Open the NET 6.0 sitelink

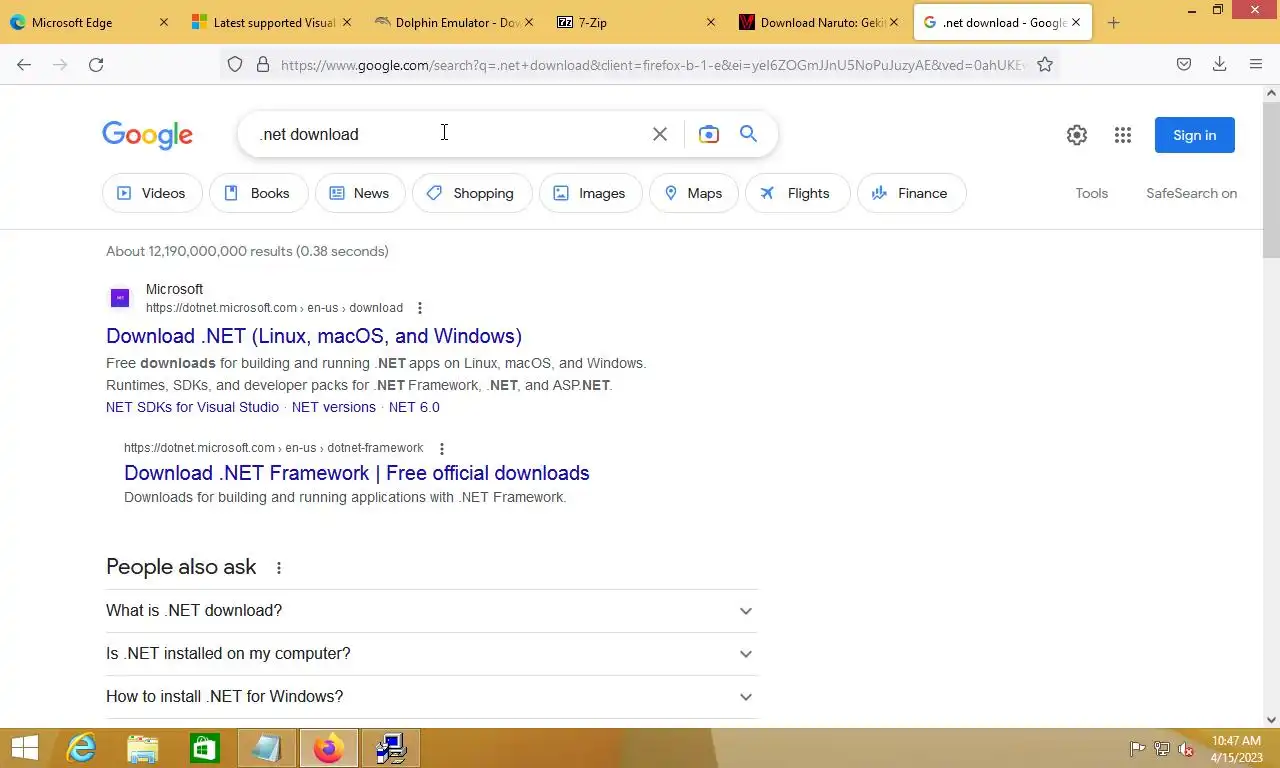[414, 407]
